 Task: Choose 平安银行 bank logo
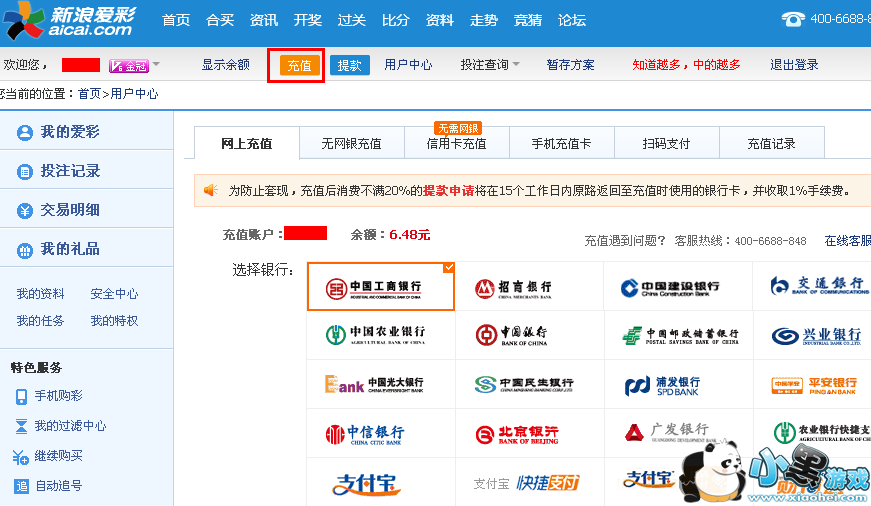(812, 384)
